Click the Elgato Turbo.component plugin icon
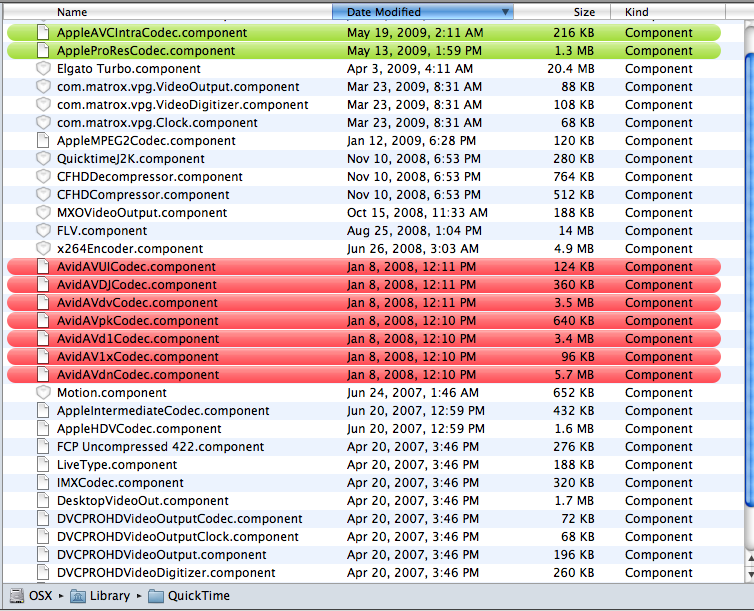This screenshot has height=611, width=754. tap(43, 69)
